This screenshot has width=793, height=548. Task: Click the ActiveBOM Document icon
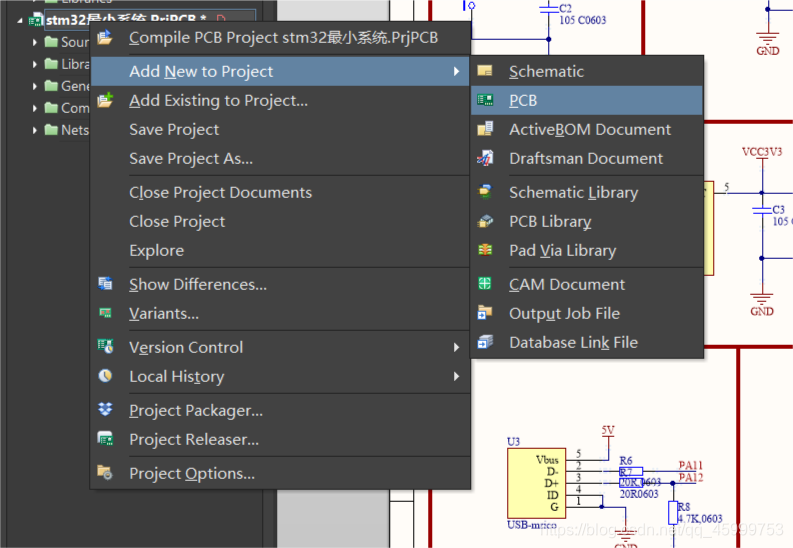pos(485,129)
